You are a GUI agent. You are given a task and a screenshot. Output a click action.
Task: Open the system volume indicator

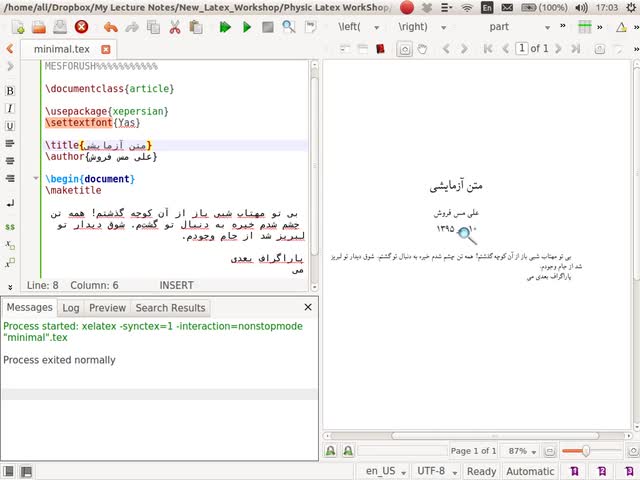click(x=581, y=7)
